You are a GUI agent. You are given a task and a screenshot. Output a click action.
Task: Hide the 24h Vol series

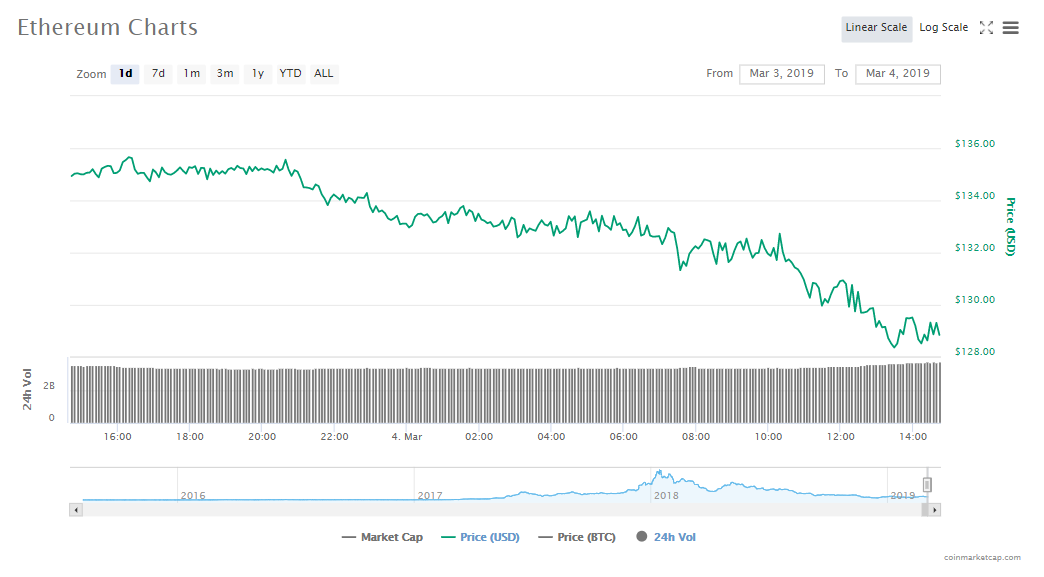point(666,537)
